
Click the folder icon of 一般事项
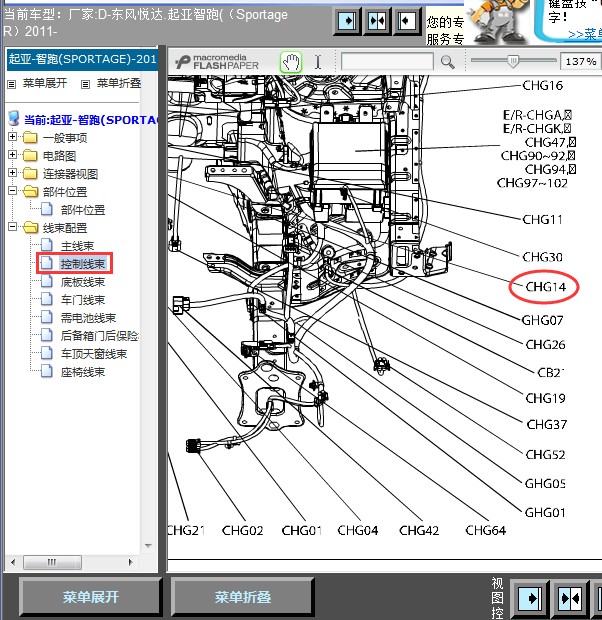(x=30, y=138)
